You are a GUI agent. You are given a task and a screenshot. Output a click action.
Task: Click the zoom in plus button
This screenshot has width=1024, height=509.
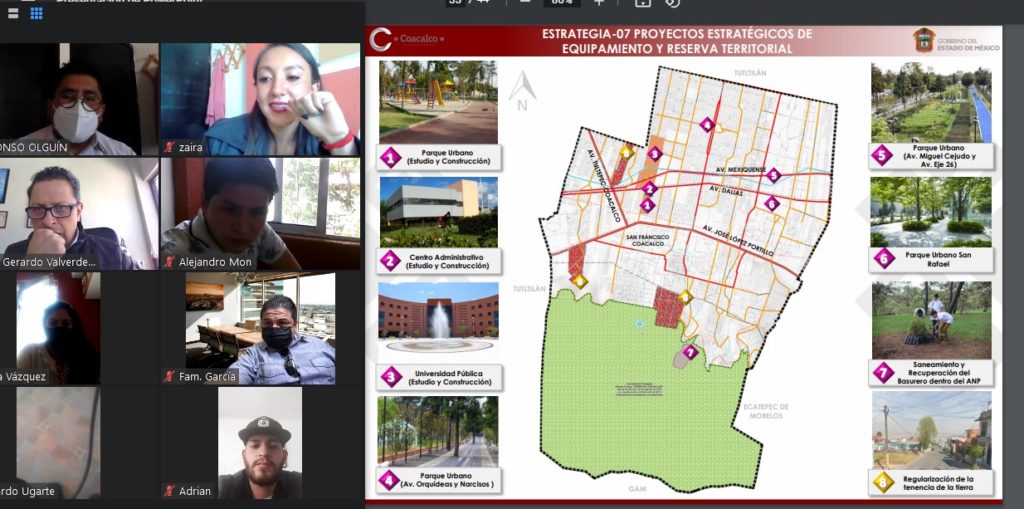[599, 3]
